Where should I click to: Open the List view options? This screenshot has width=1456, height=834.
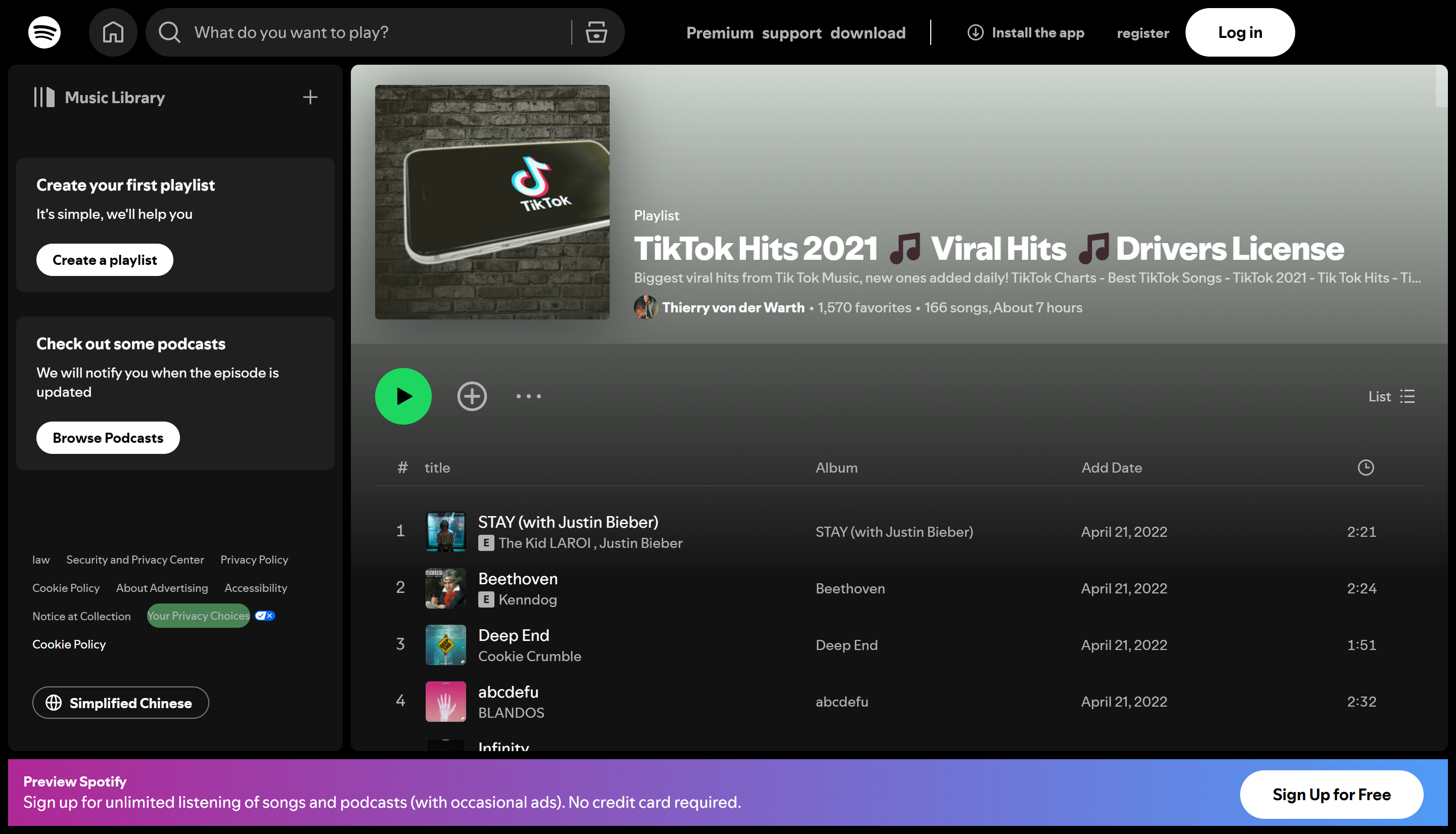1391,396
